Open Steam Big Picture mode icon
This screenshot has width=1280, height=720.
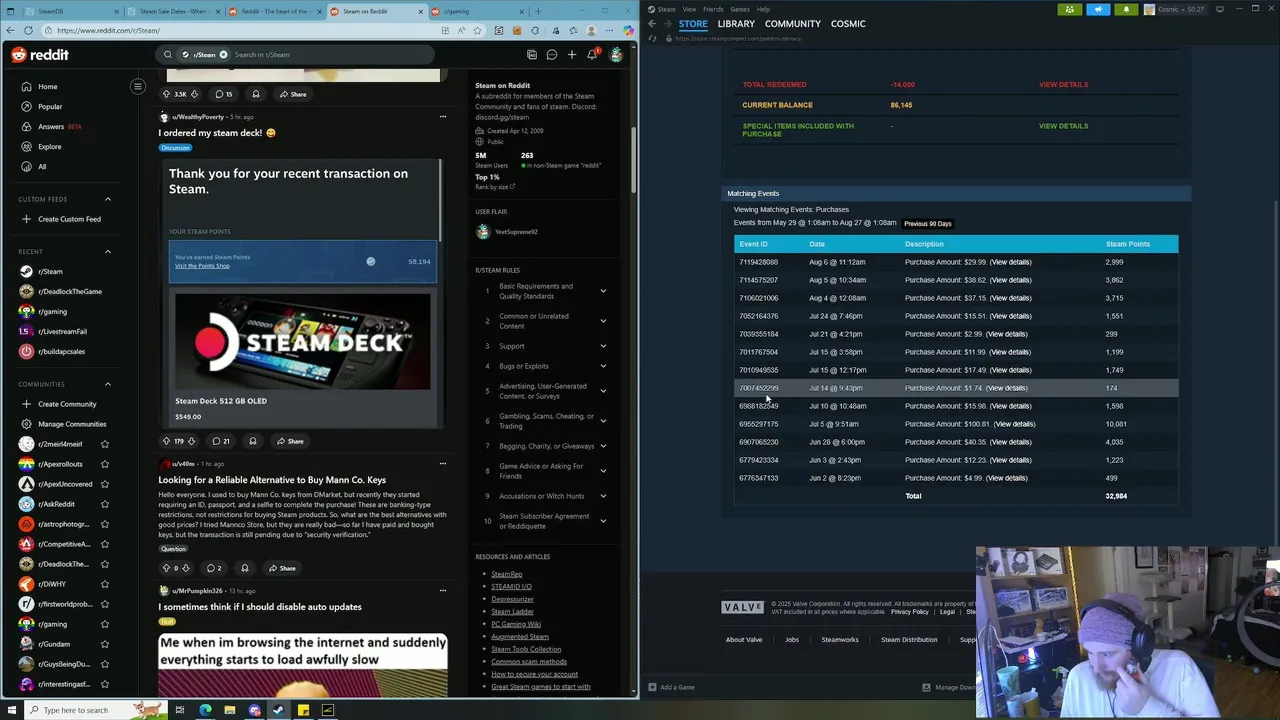pos(1220,9)
